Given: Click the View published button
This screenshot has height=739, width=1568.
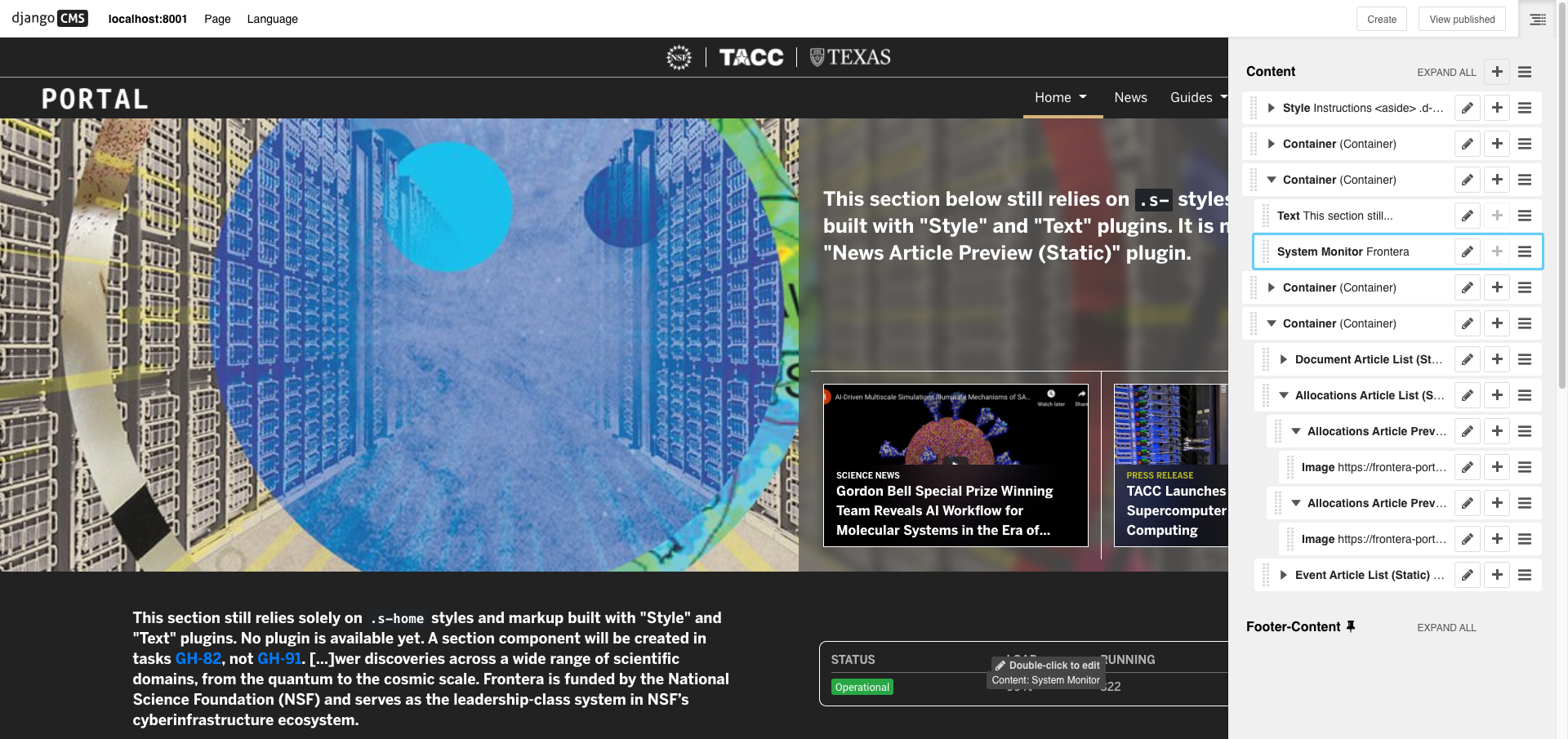Looking at the screenshot, I should (x=1462, y=19).
